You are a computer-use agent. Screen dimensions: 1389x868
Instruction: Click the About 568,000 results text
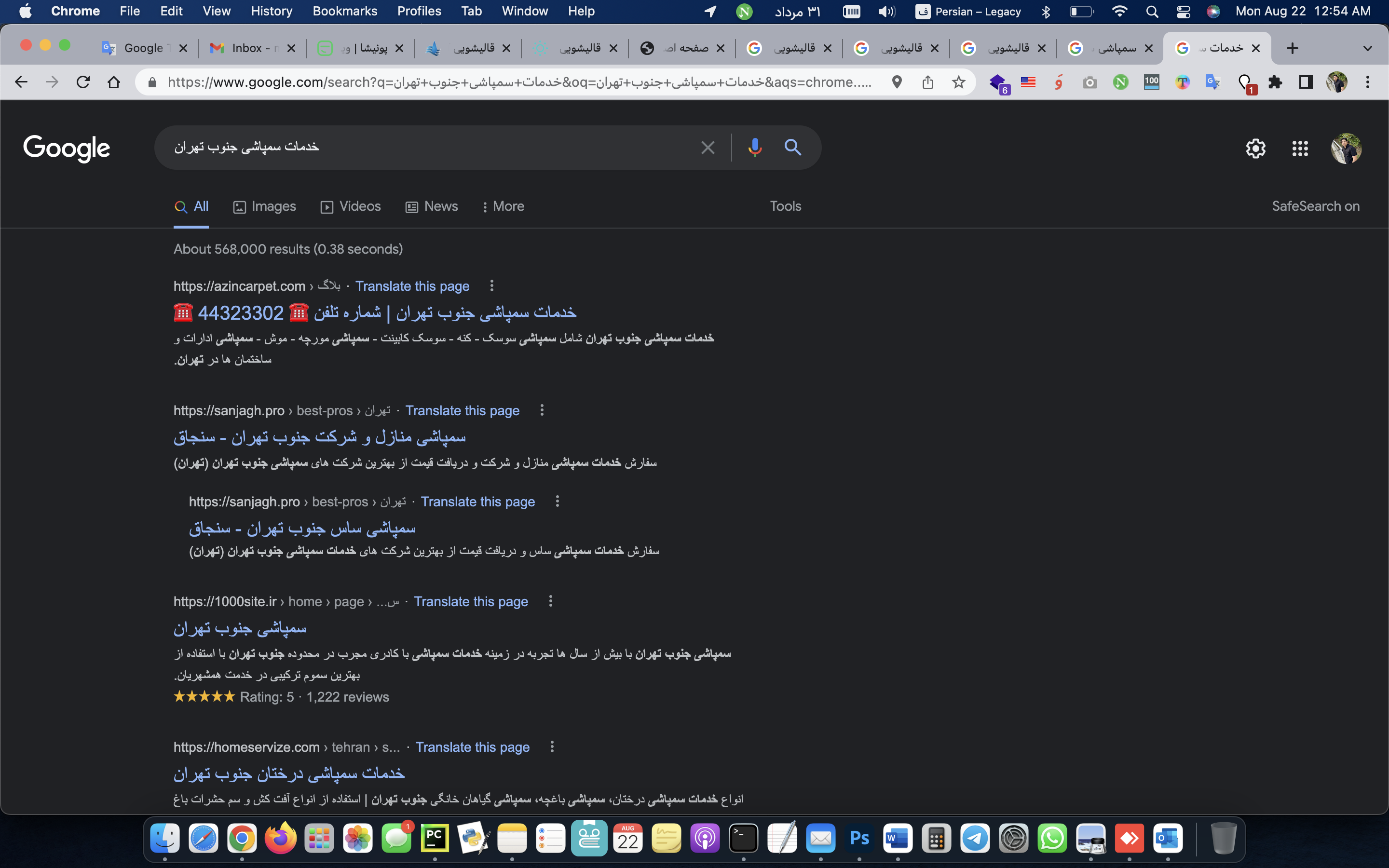click(288, 249)
